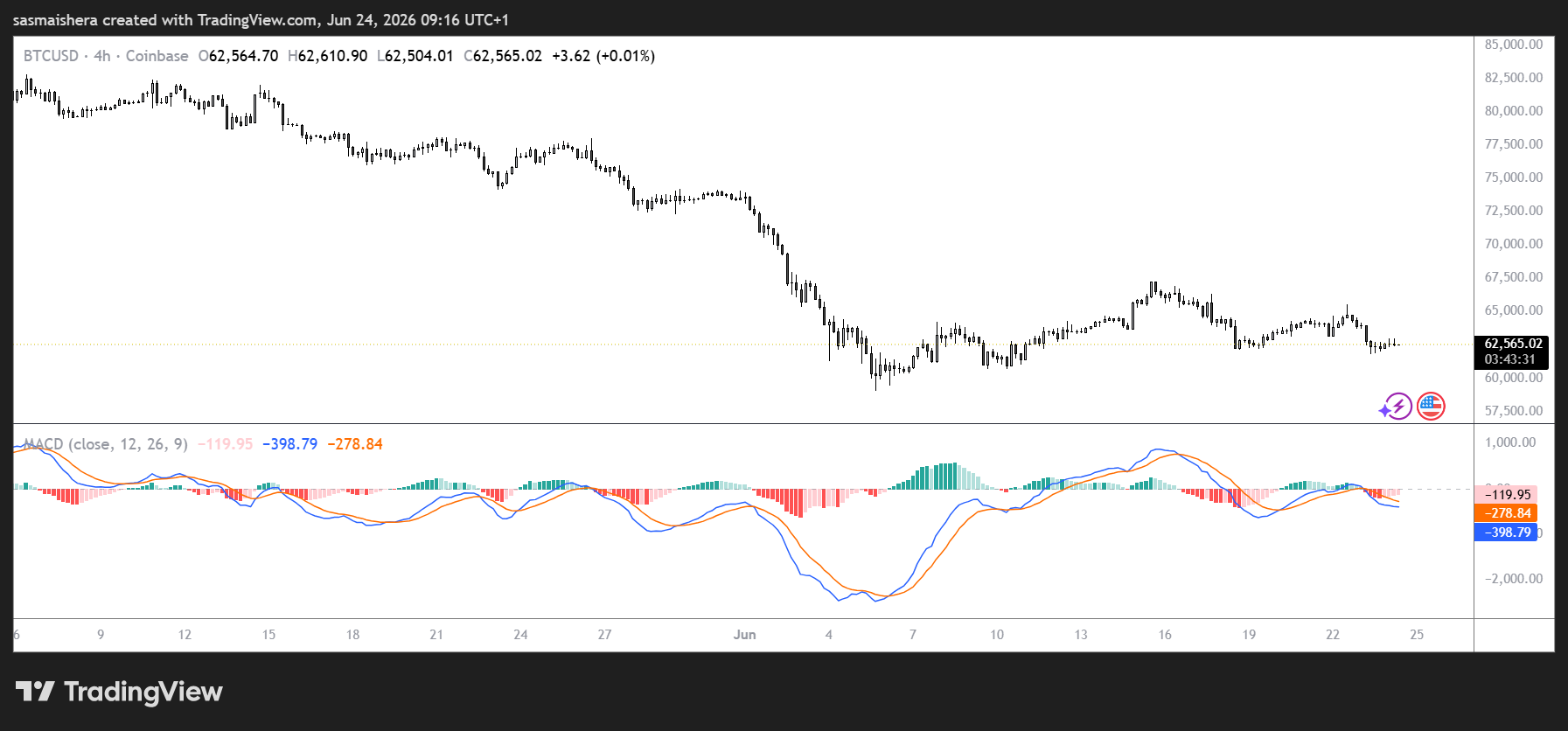This screenshot has height=731, width=1568.
Task: Click the current price label 62,565.02
Action: pyautogui.click(x=1513, y=344)
